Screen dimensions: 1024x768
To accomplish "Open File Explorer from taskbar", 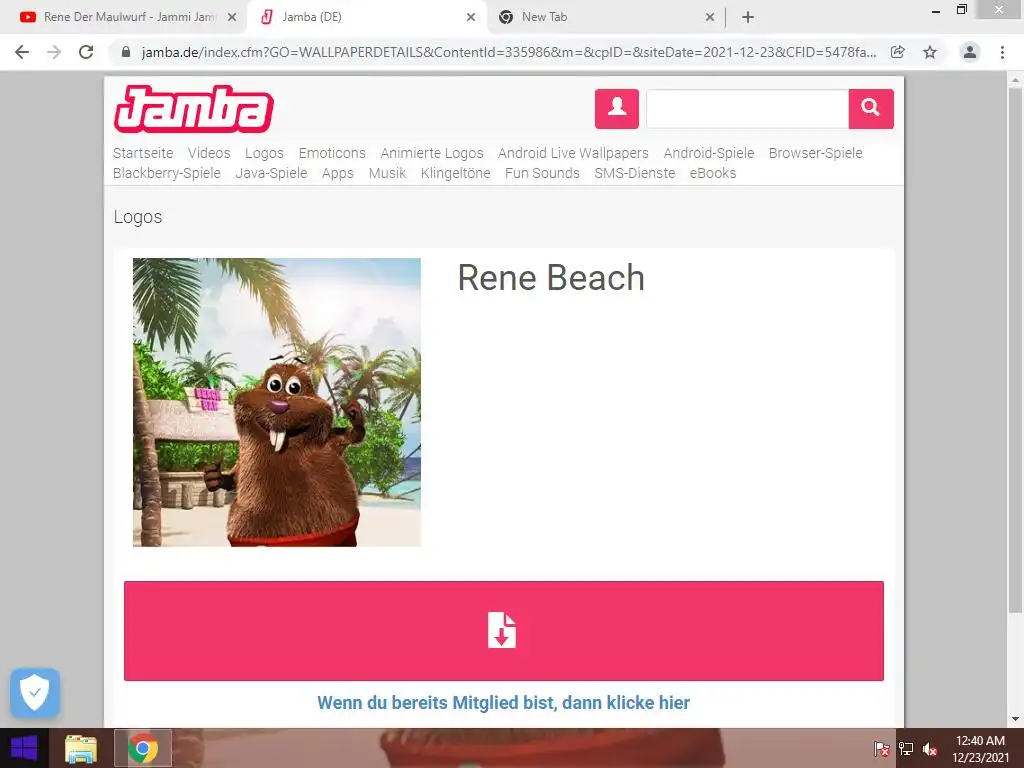I will [x=81, y=748].
